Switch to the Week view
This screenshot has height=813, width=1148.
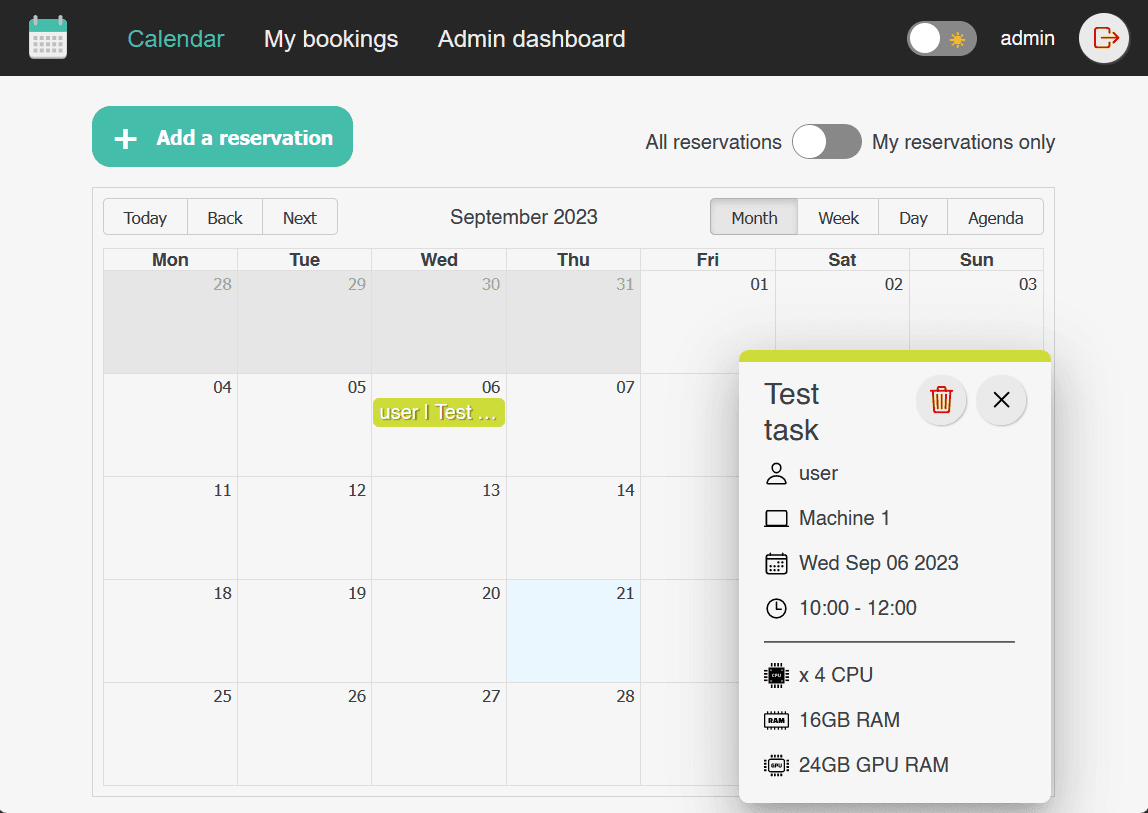pos(838,217)
